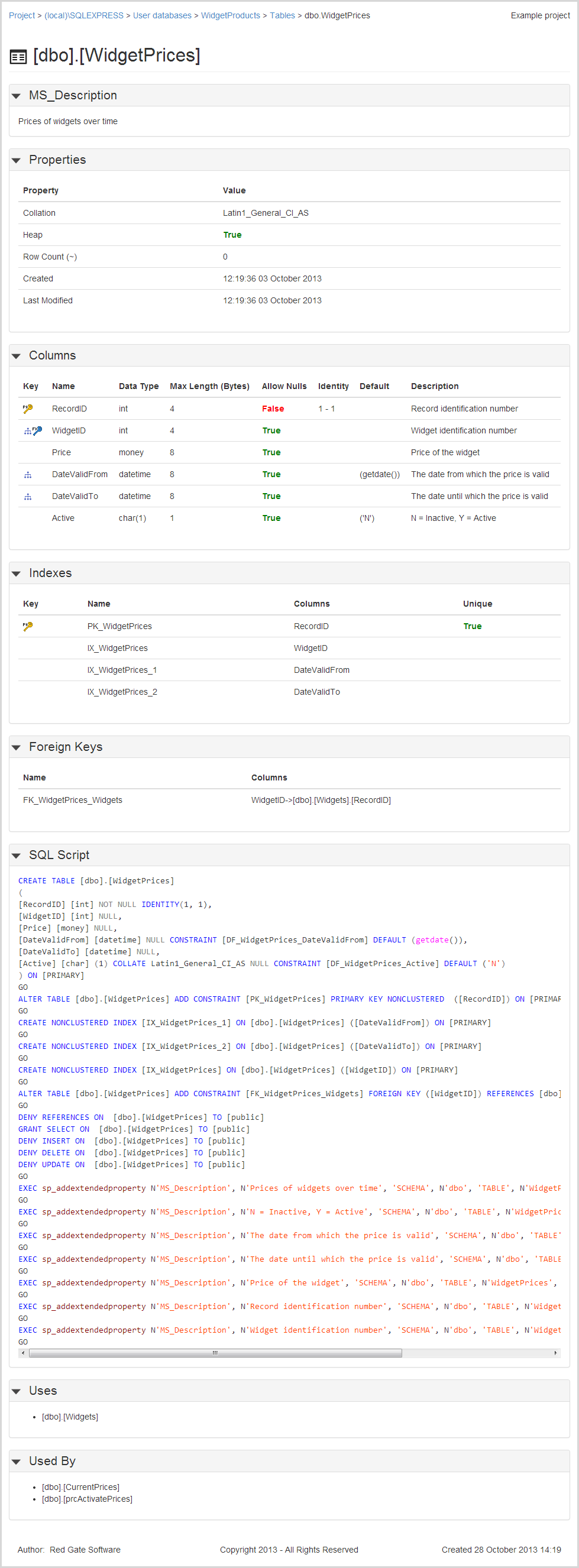Open the Project breadcrumb link

(22, 16)
